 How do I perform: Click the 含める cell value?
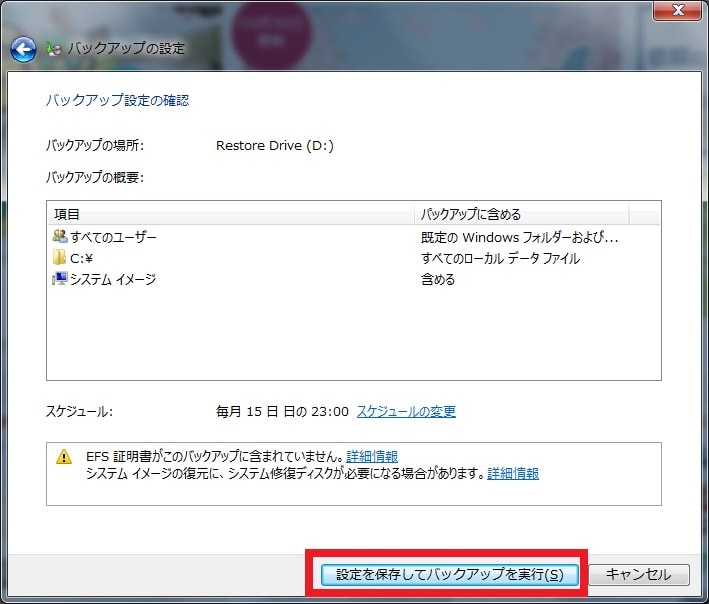438,279
